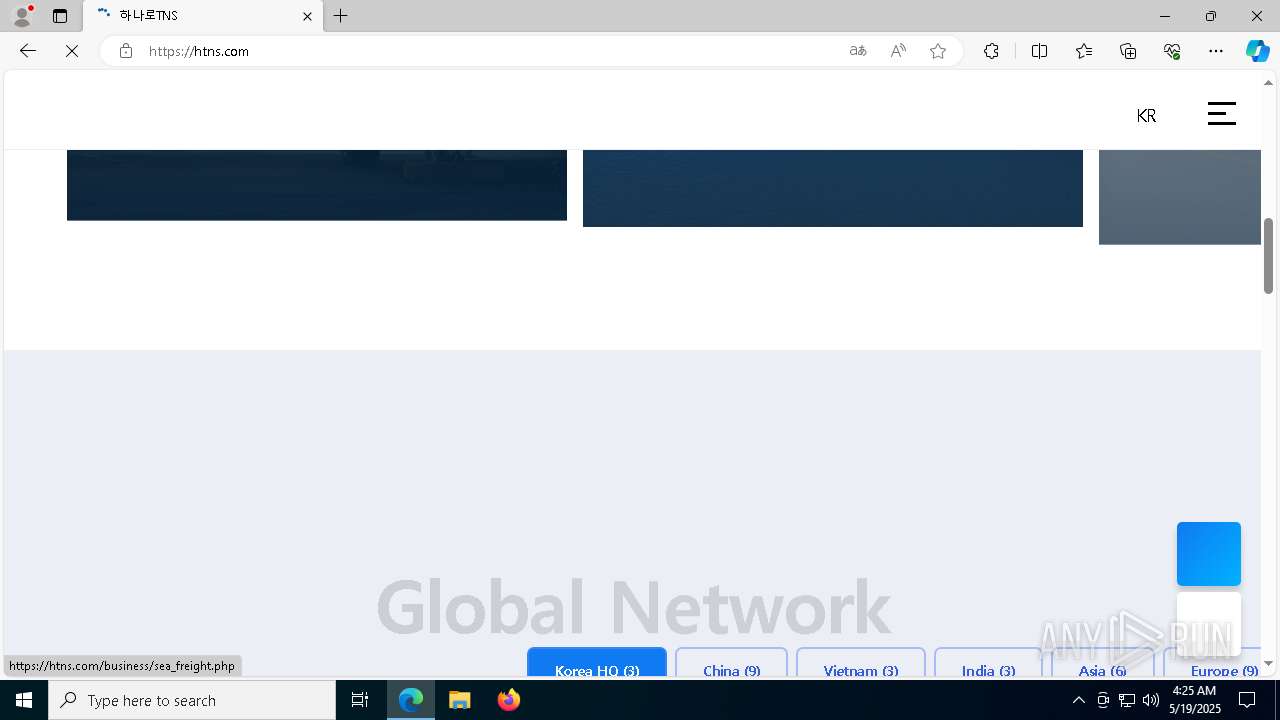Close the 하나로TNS tab
This screenshot has height=720, width=1280.
click(x=307, y=16)
